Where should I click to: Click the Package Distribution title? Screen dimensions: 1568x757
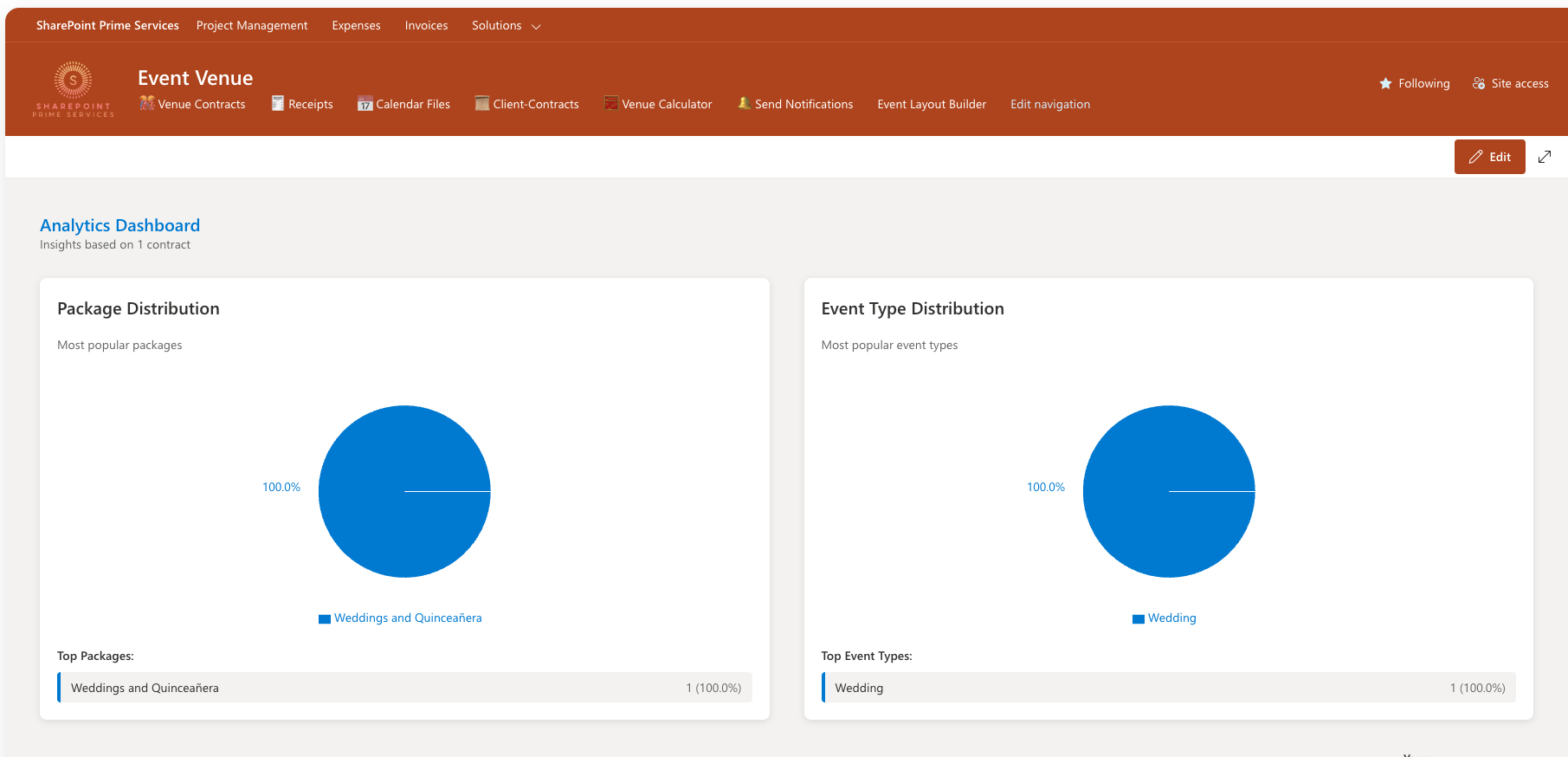tap(139, 308)
